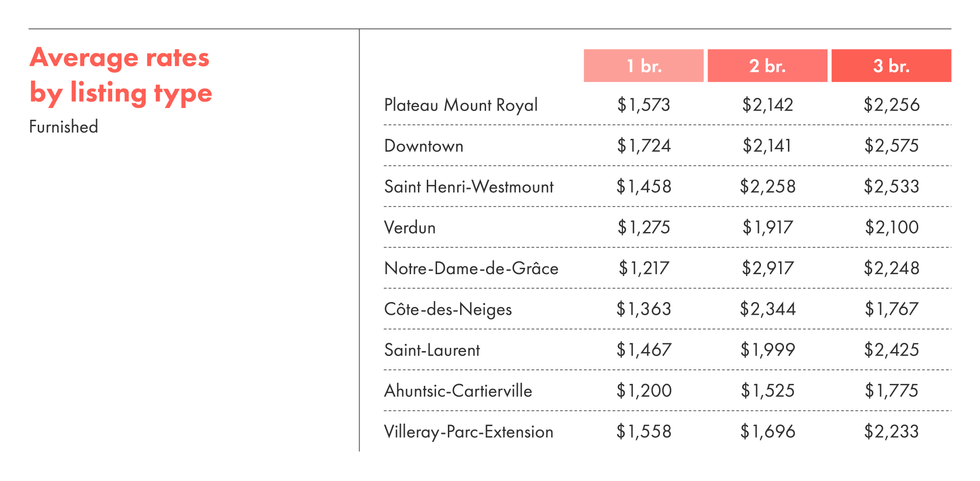980x481 pixels.
Task: Open the Saint Henri-Westmount row label
Action: [x=469, y=187]
